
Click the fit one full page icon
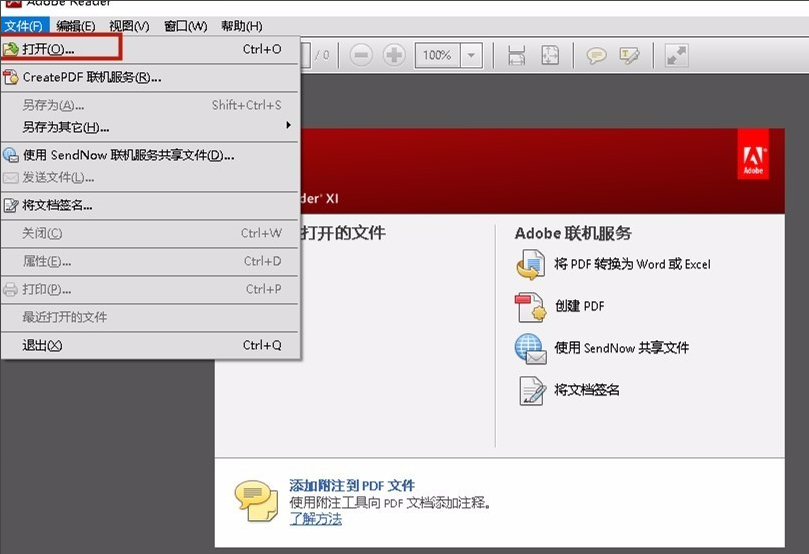click(550, 55)
